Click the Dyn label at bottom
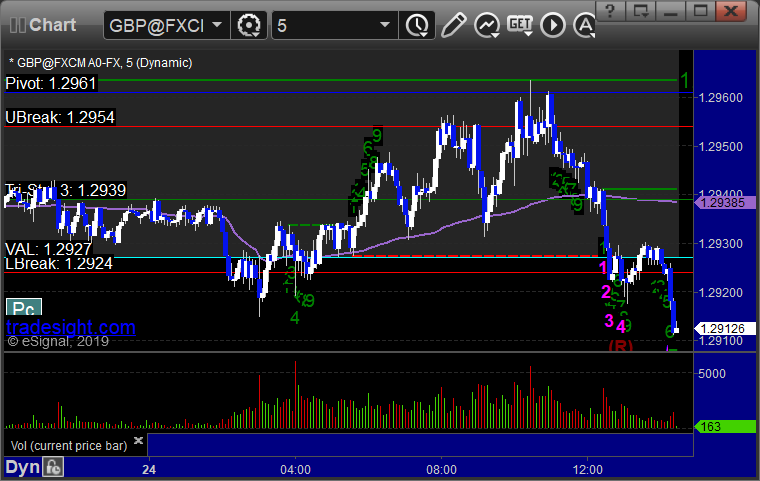The width and height of the screenshot is (760, 481). click(x=22, y=467)
